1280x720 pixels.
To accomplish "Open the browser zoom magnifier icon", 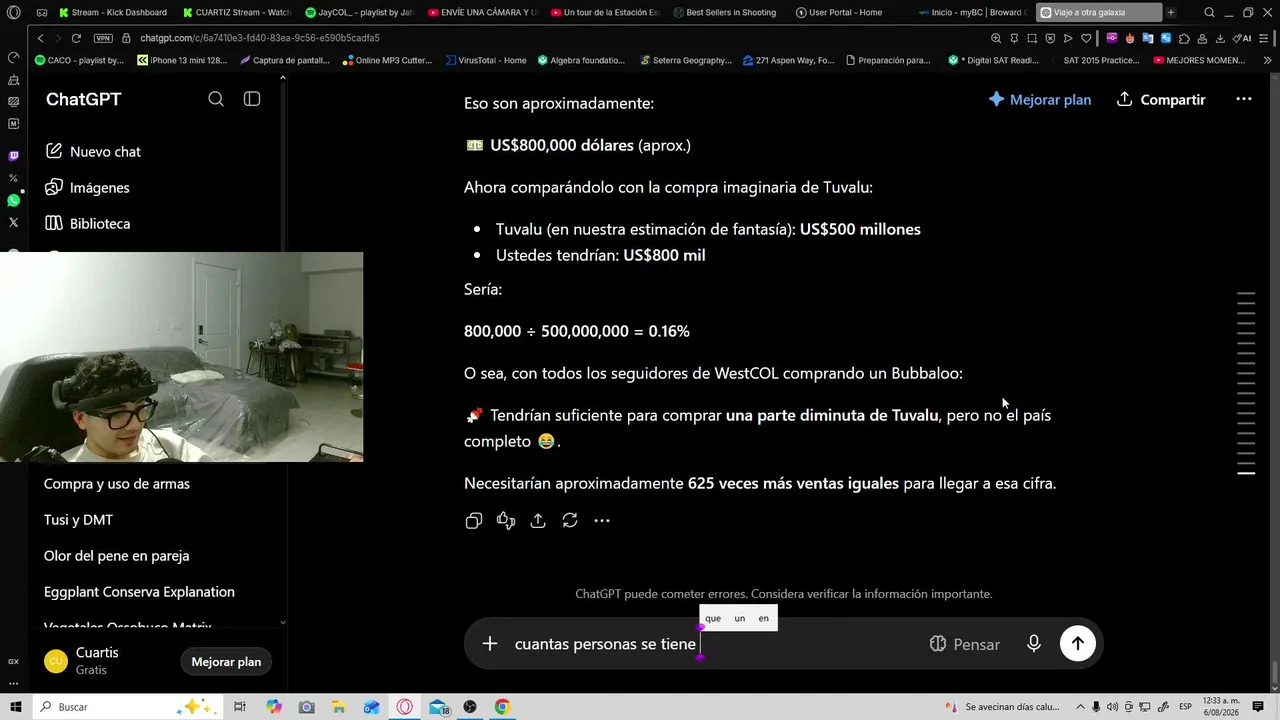I will pyautogui.click(x=996, y=38).
